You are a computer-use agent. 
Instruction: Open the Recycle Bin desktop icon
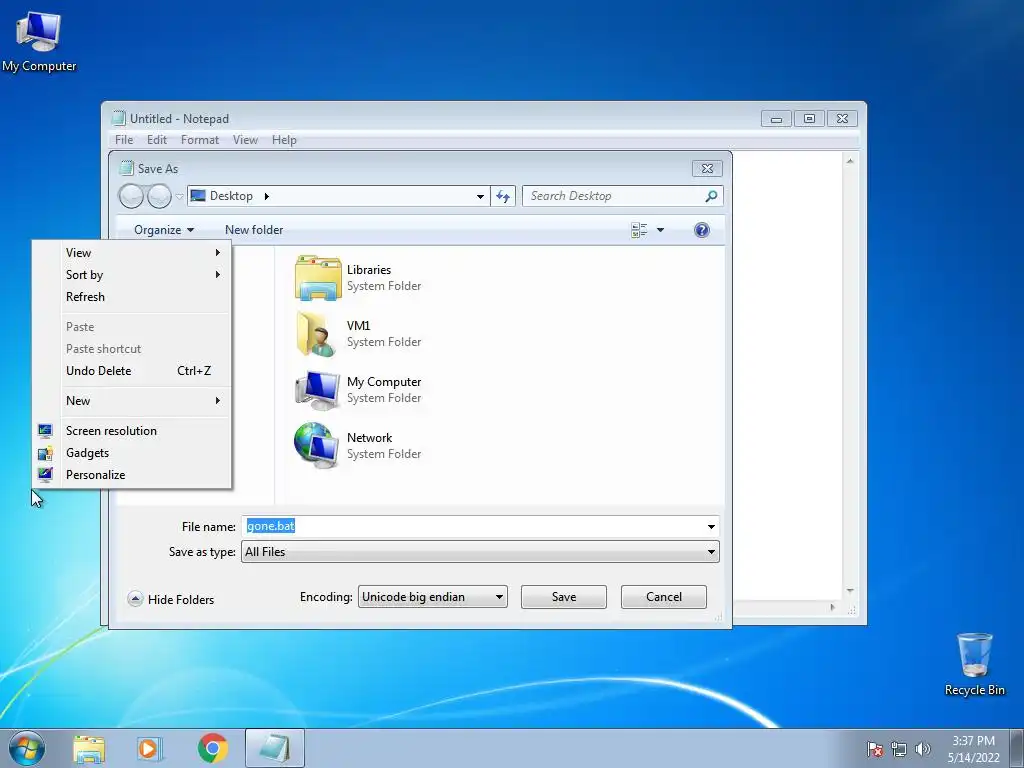tap(974, 664)
